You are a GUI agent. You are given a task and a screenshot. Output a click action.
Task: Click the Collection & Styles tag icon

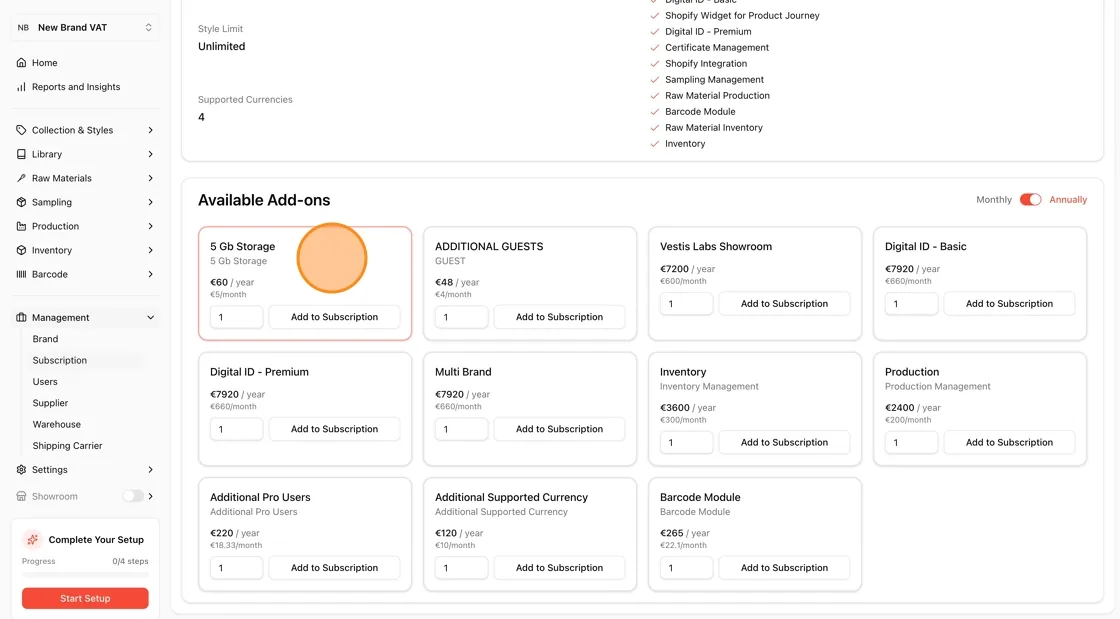pyautogui.click(x=21, y=130)
